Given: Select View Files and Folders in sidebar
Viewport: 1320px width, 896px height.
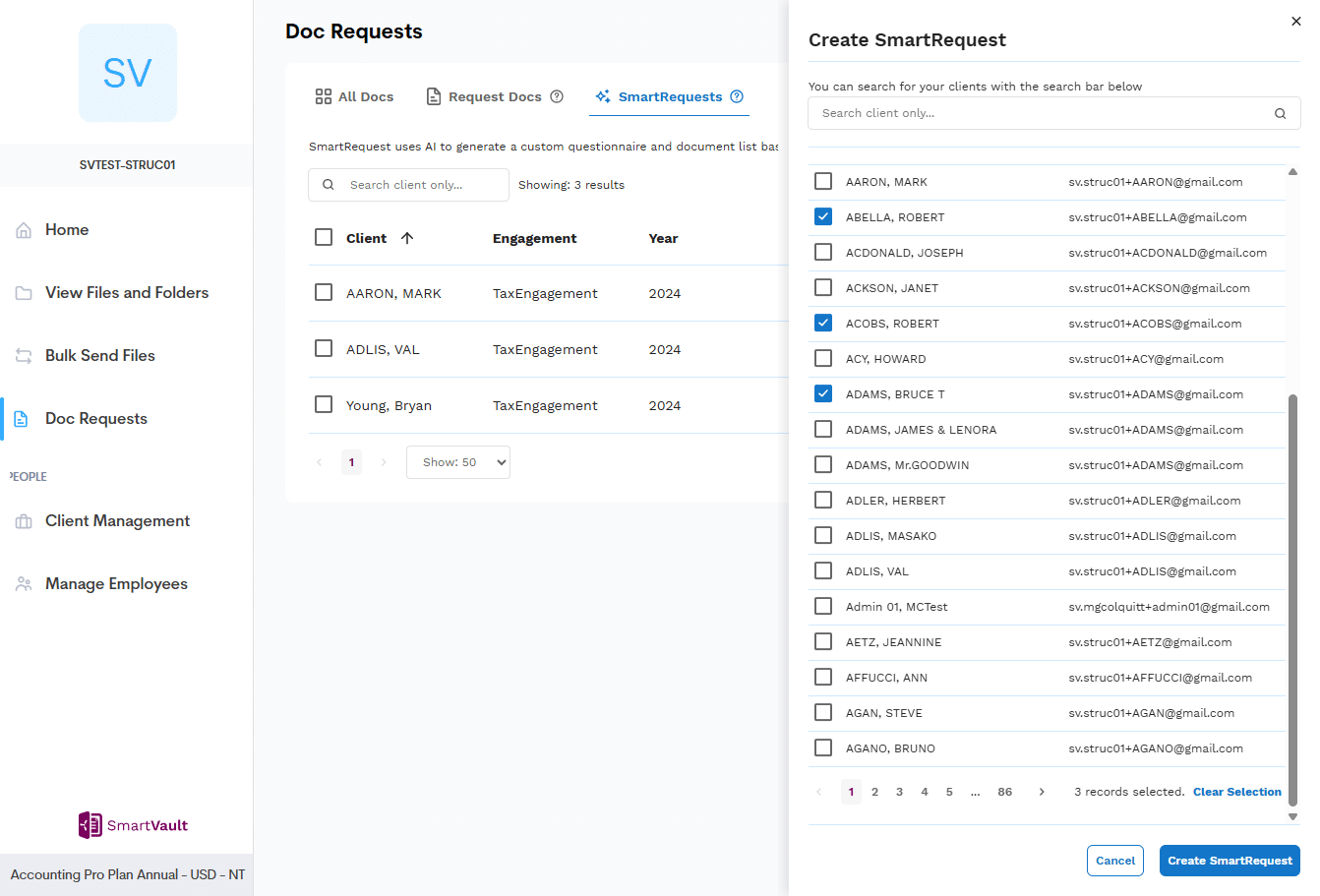Looking at the screenshot, I should [126, 292].
